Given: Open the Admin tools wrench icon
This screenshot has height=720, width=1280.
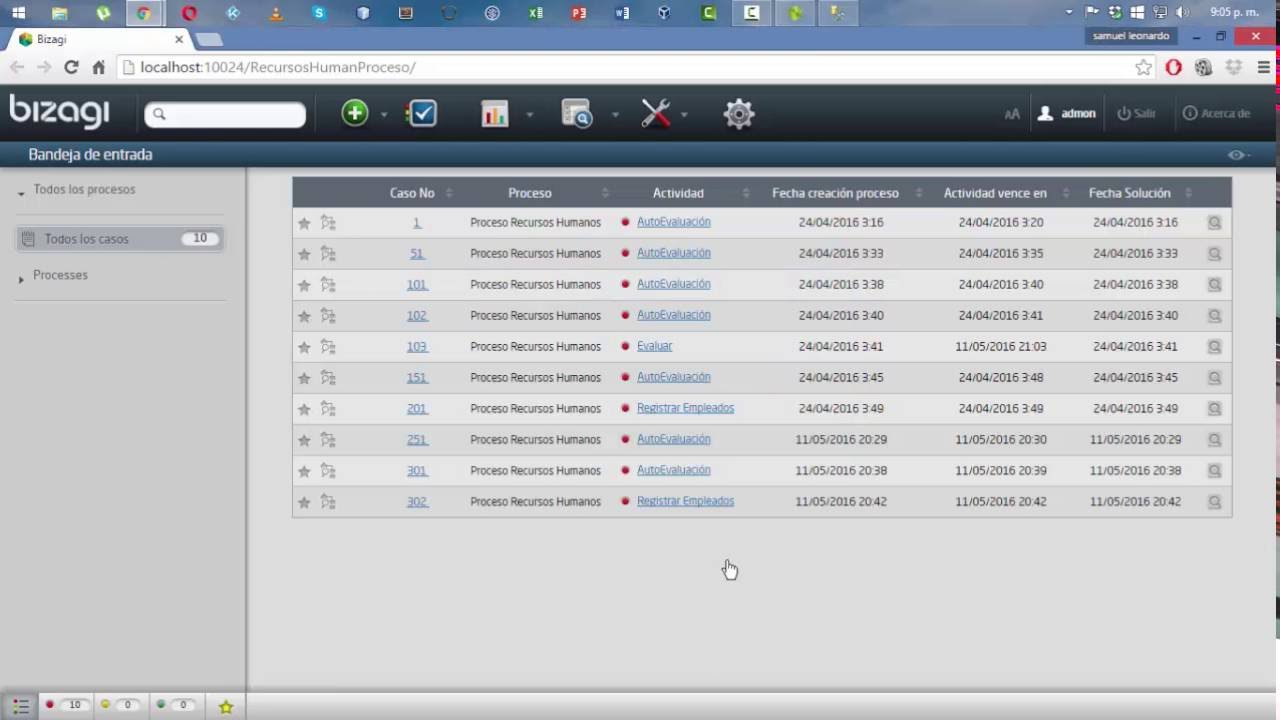Looking at the screenshot, I should (x=656, y=113).
